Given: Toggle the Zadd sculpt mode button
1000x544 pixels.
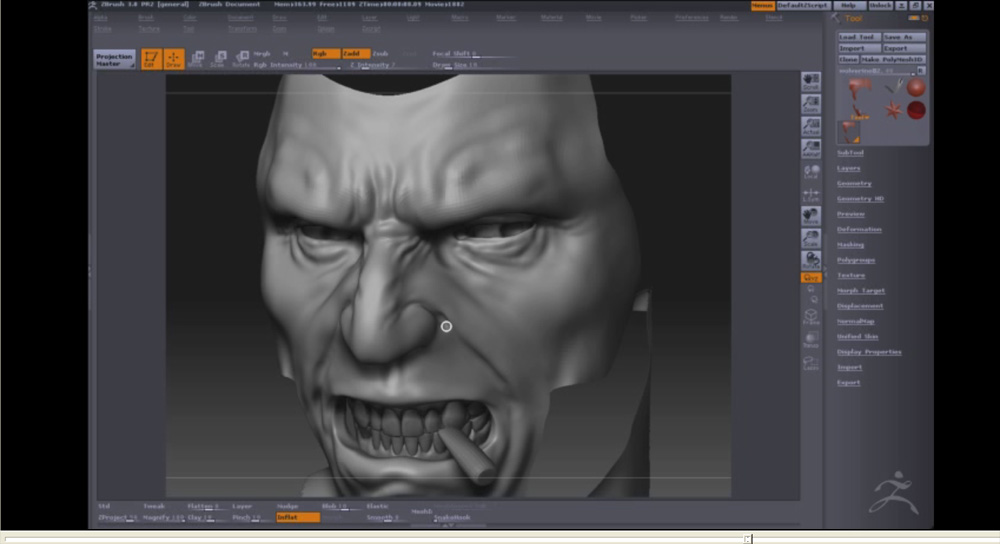Looking at the screenshot, I should pos(355,54).
